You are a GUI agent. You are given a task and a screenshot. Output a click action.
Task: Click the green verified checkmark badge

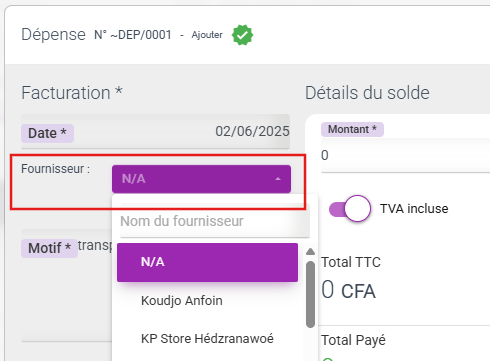pos(242,35)
